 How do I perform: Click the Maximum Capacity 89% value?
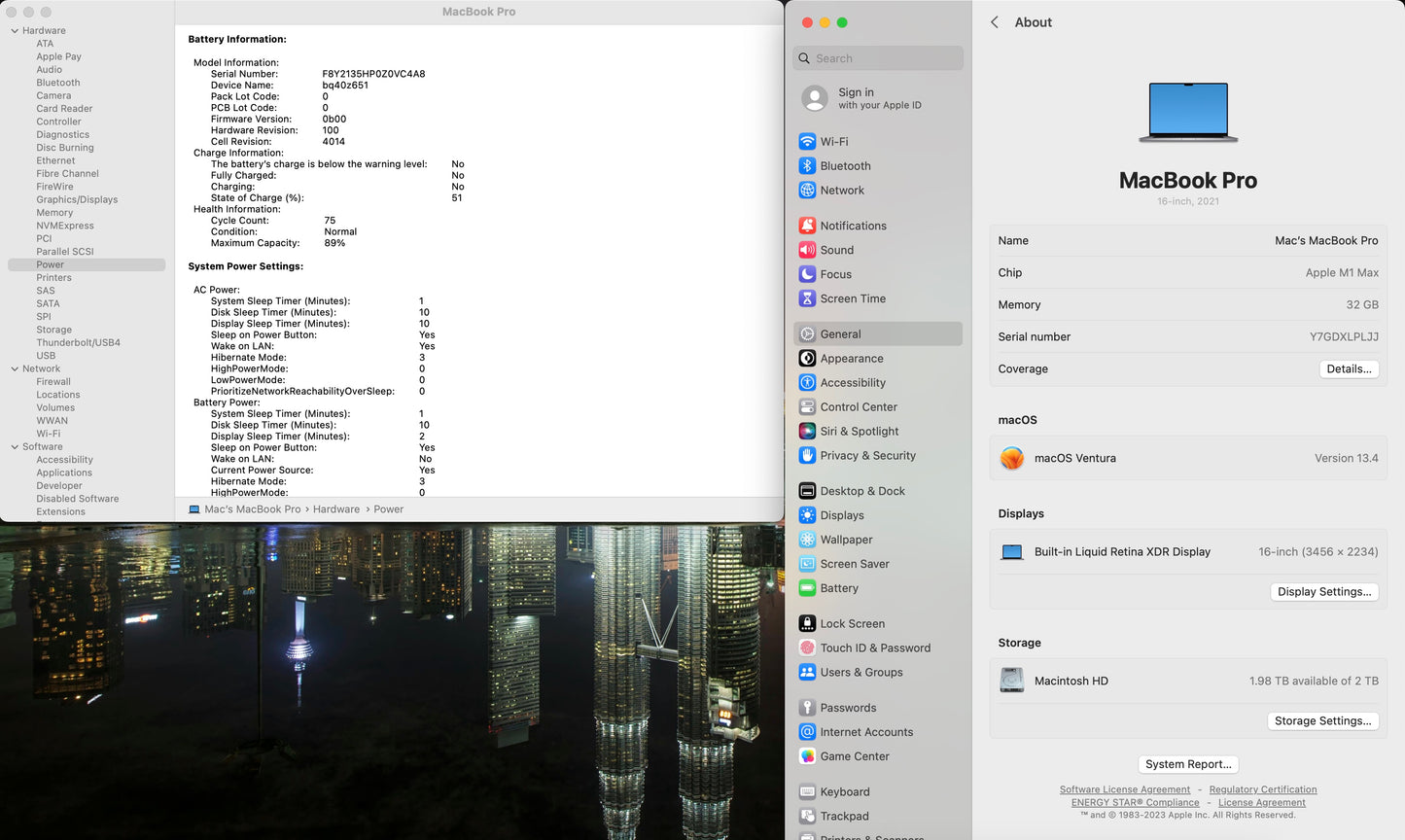[x=334, y=243]
